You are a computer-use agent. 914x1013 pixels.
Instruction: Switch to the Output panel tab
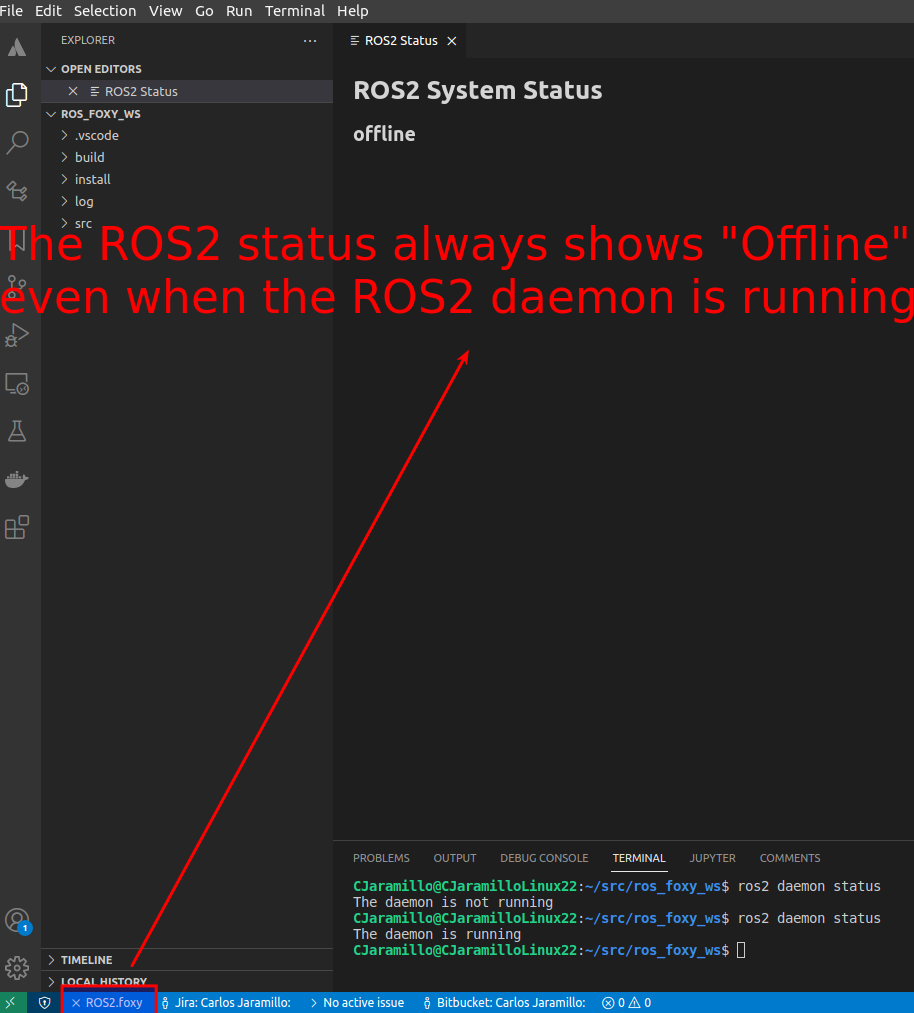(455, 858)
